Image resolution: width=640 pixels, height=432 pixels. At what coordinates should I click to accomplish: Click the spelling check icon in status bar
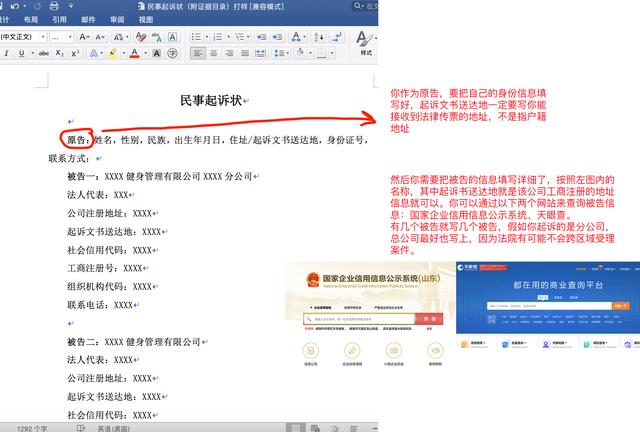(81, 428)
